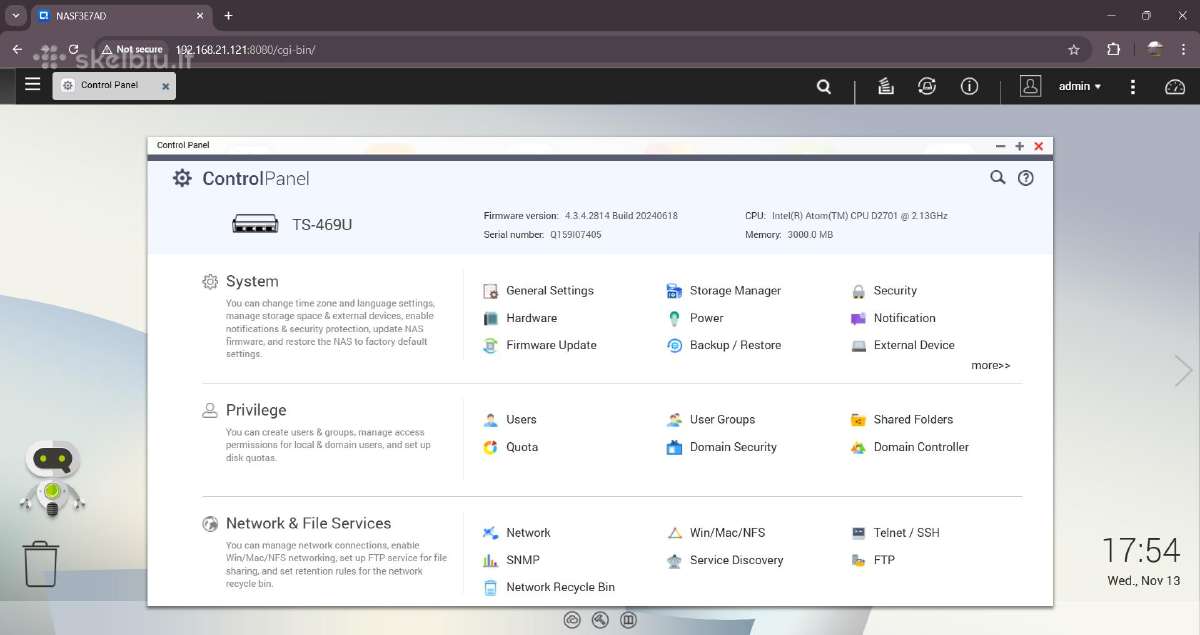The width and height of the screenshot is (1200, 635).
Task: Open Domain Controller
Action: [x=910, y=447]
